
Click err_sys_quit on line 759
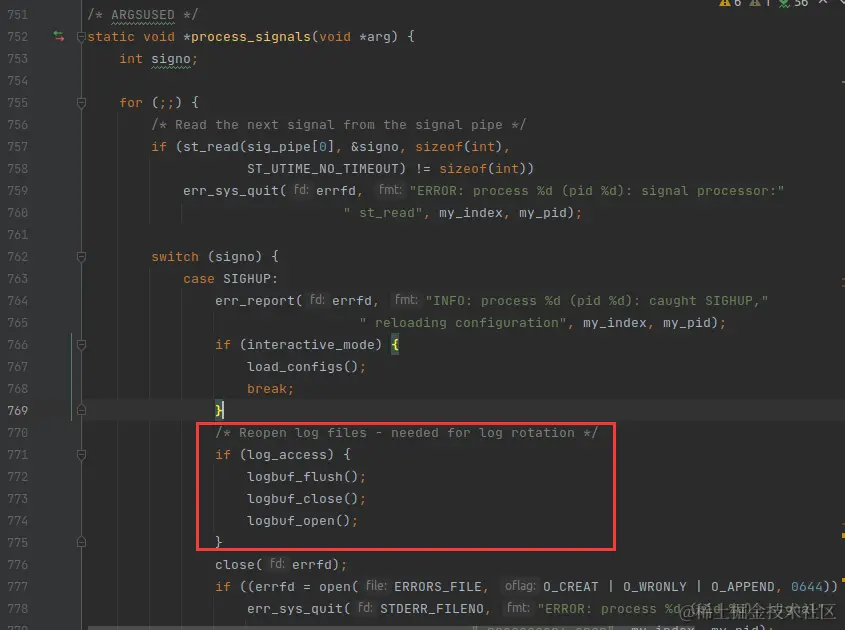[x=231, y=191]
